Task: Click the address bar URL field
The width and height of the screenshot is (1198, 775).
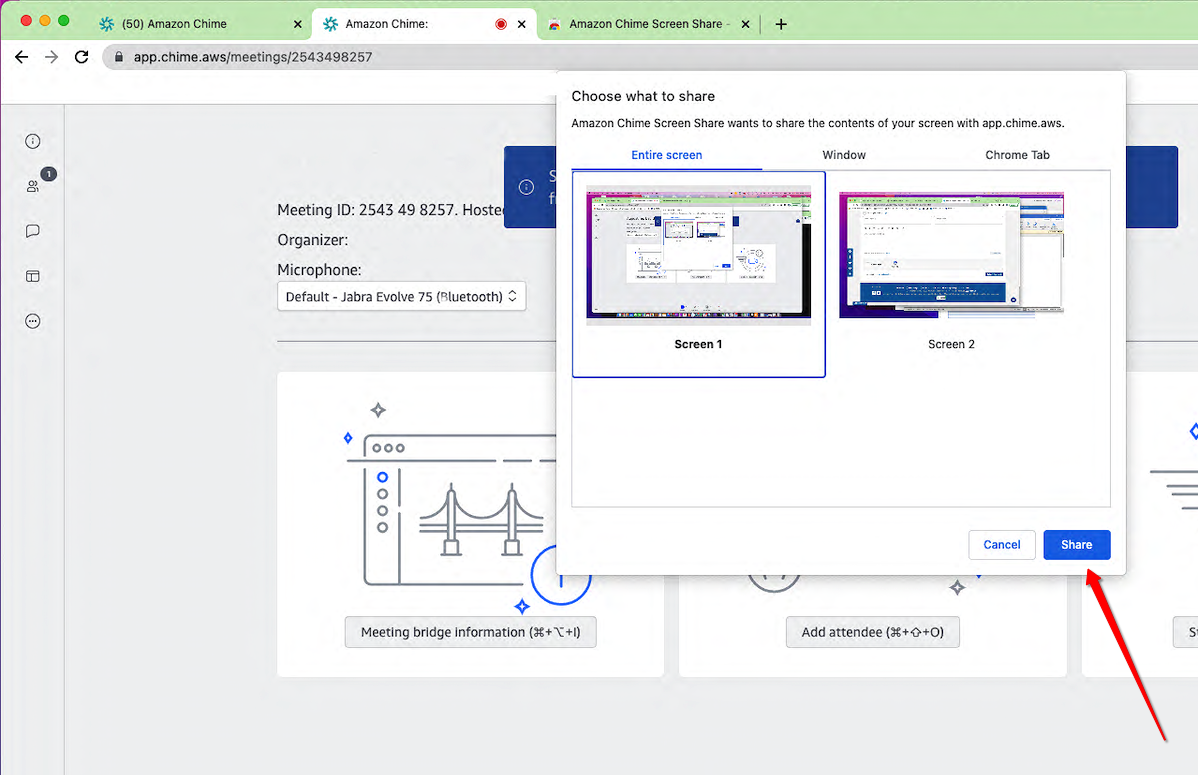Action: click(x=649, y=57)
